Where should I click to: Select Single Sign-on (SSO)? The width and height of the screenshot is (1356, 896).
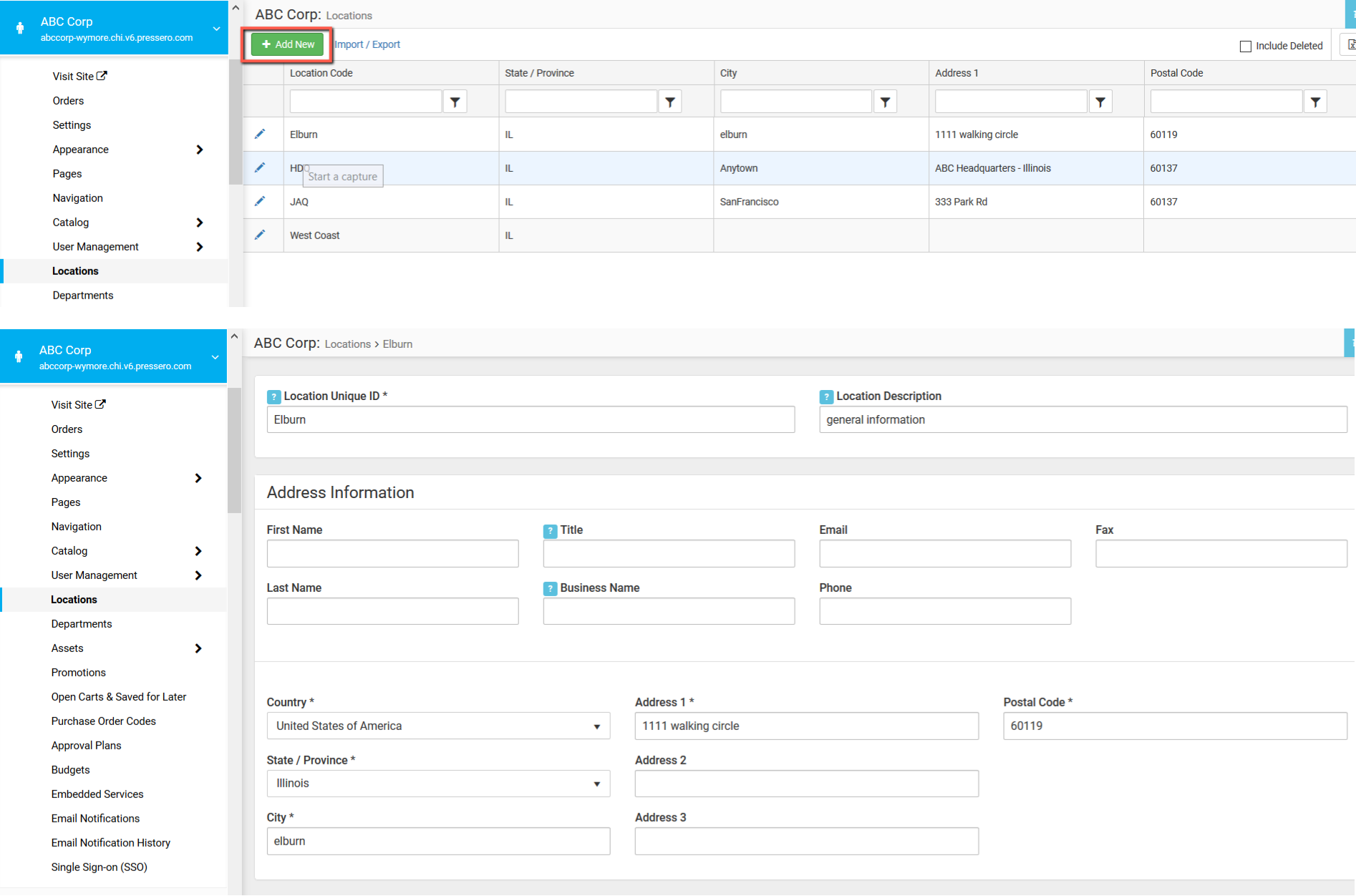click(100, 867)
